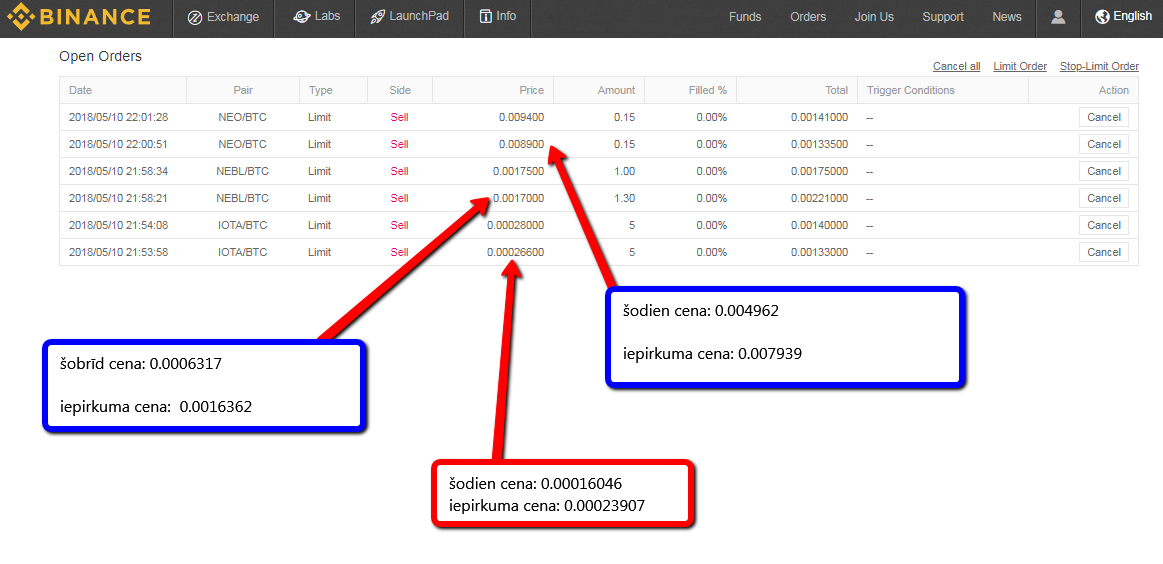The width and height of the screenshot is (1163, 564).
Task: Open the LaunchPad page
Action: click(x=409, y=16)
